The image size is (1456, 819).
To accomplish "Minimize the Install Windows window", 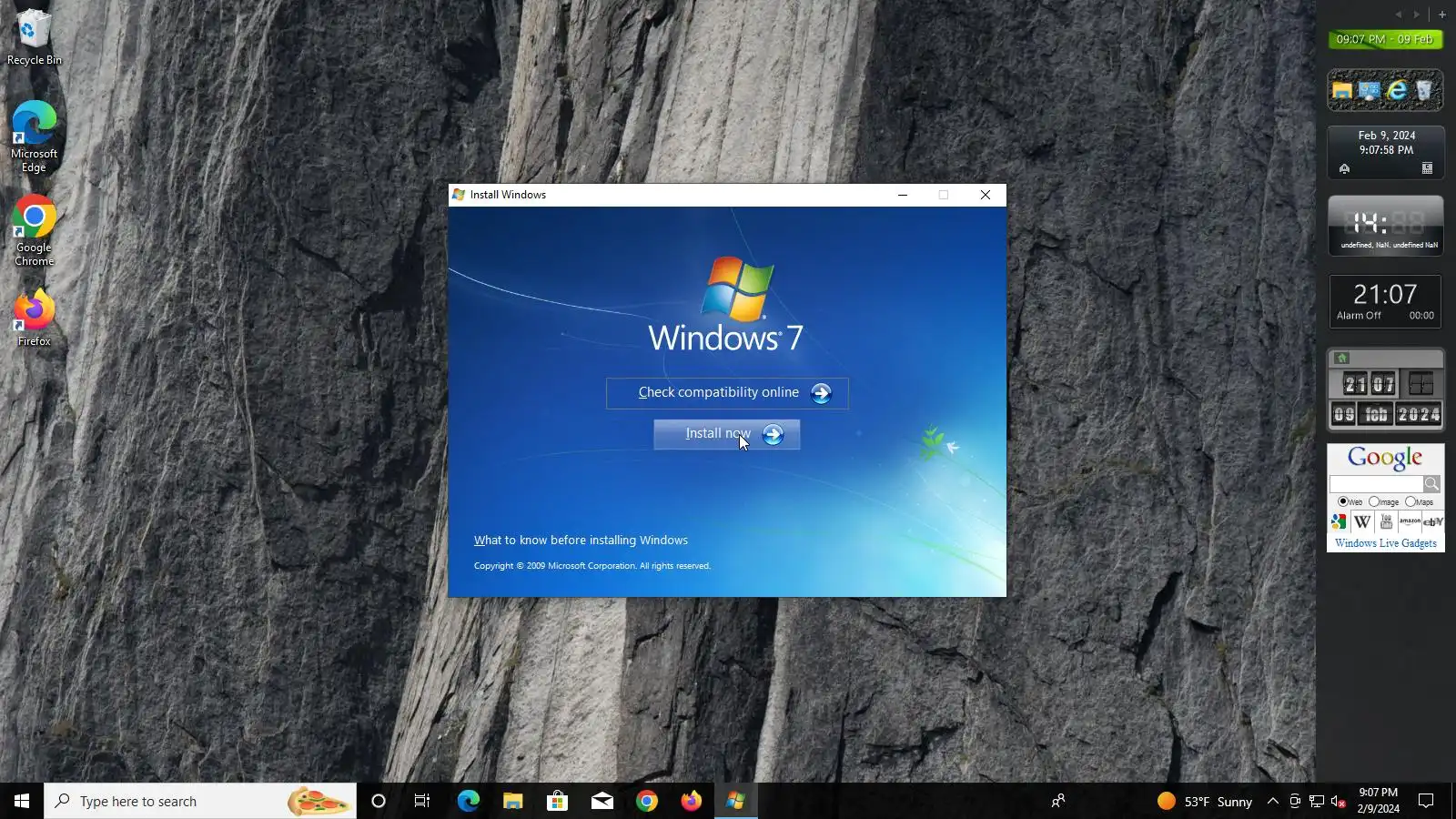I will [903, 195].
